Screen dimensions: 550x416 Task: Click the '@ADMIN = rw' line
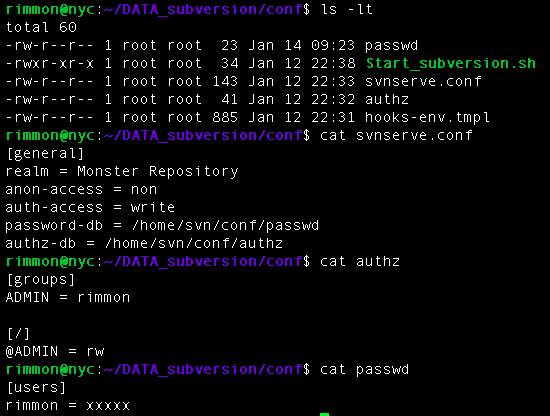pos(55,351)
